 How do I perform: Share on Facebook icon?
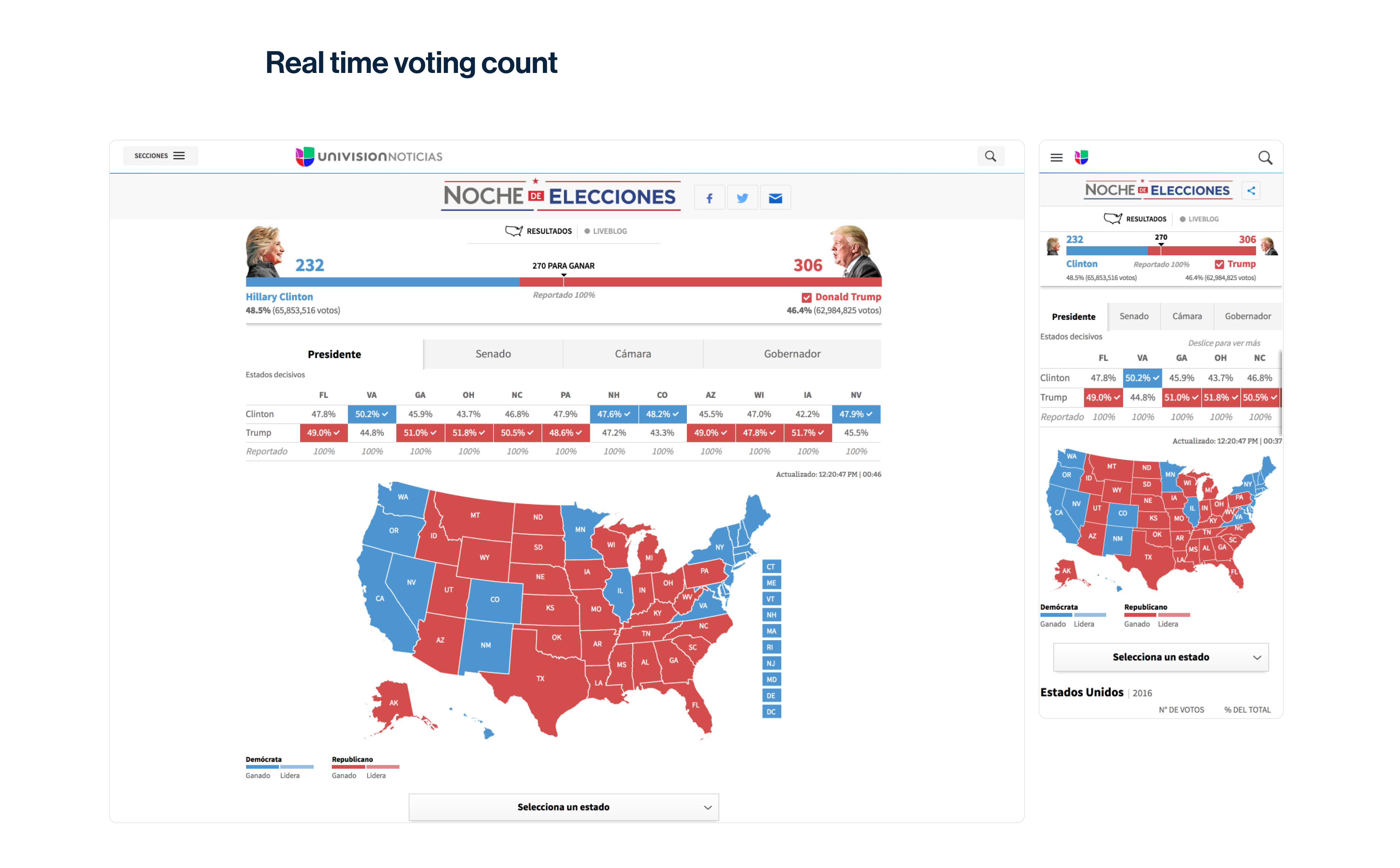click(x=709, y=198)
